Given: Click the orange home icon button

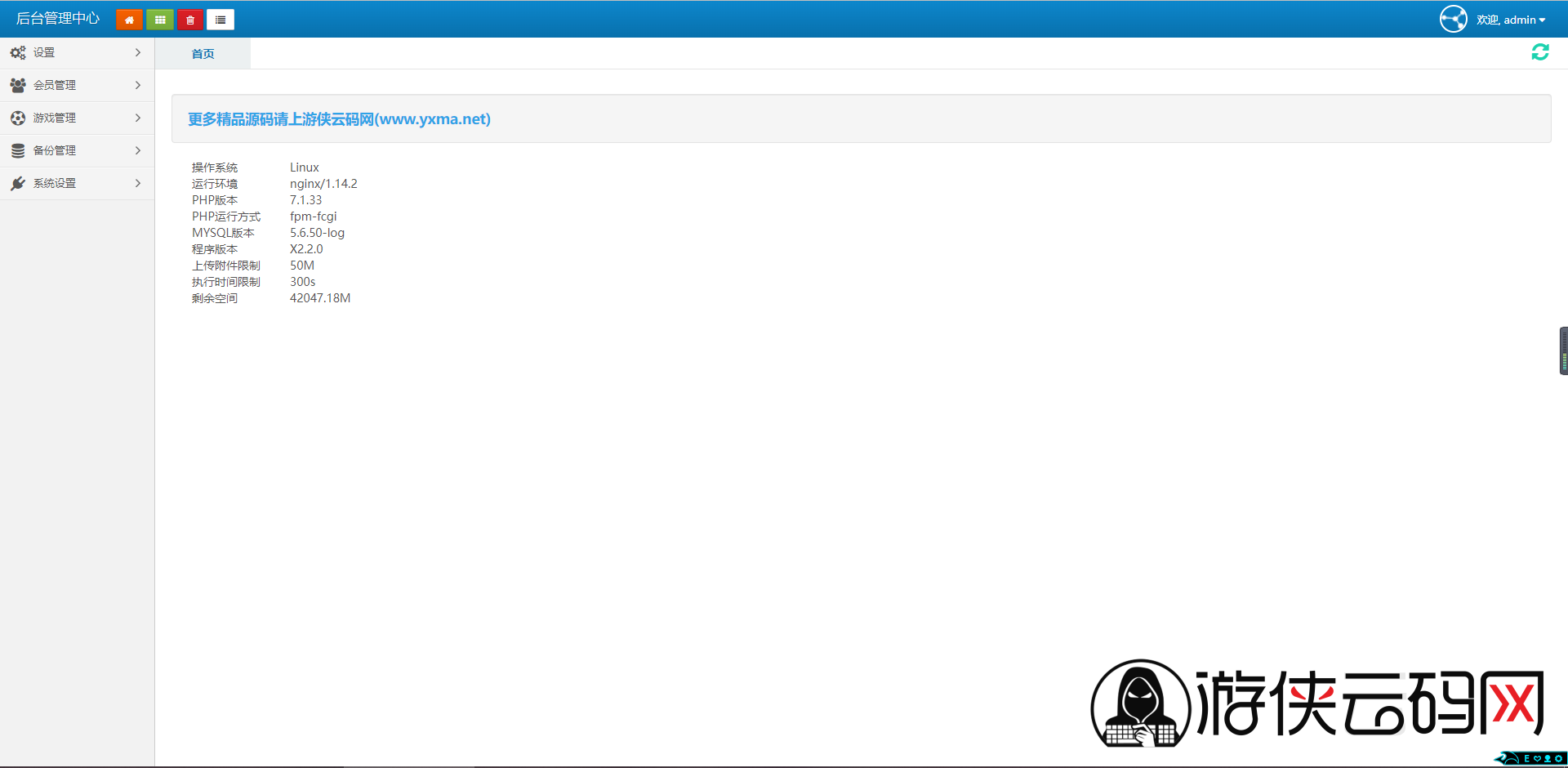Looking at the screenshot, I should click(x=129, y=20).
